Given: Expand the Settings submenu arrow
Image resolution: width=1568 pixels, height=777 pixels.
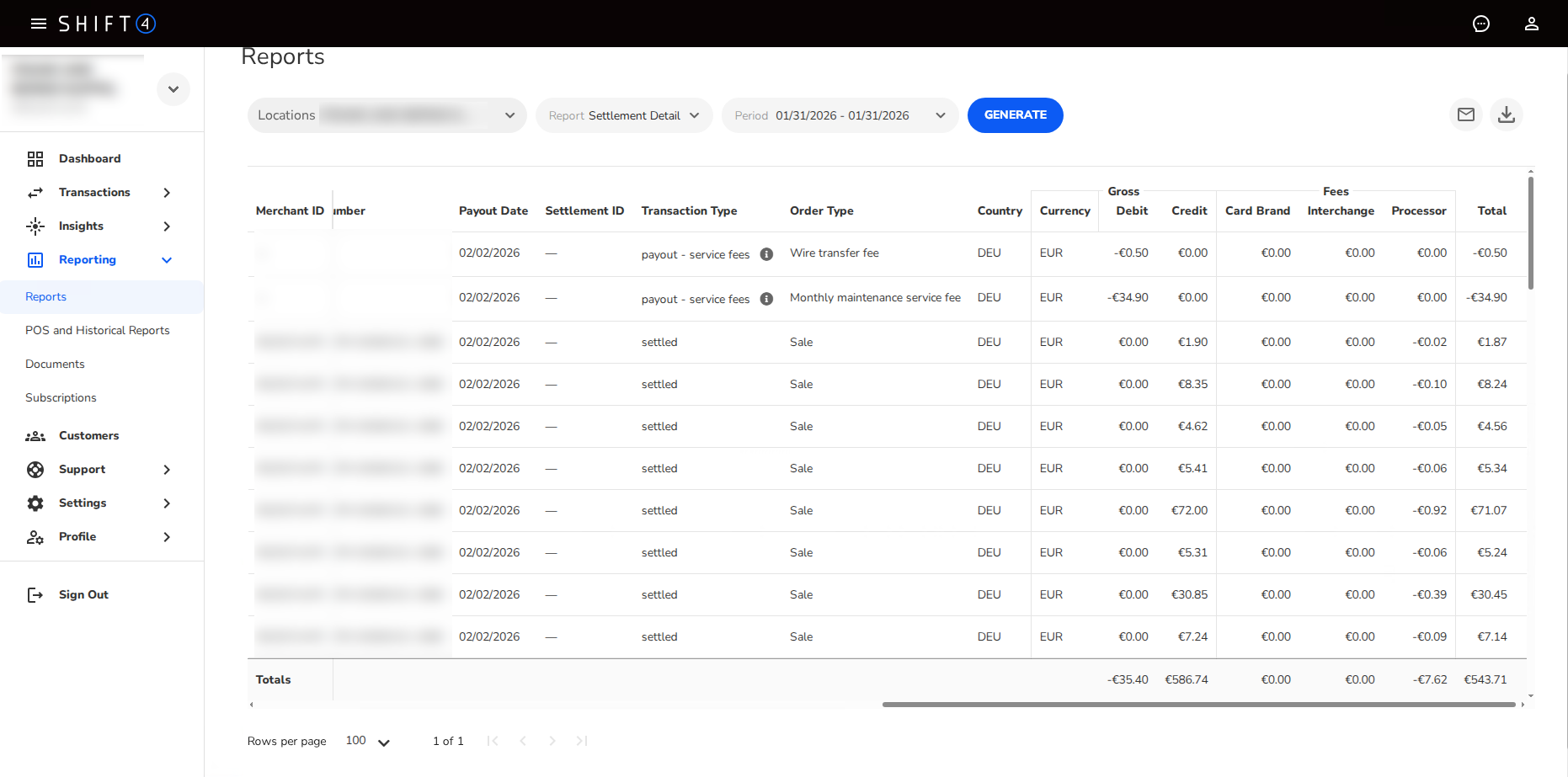Looking at the screenshot, I should pos(167,503).
